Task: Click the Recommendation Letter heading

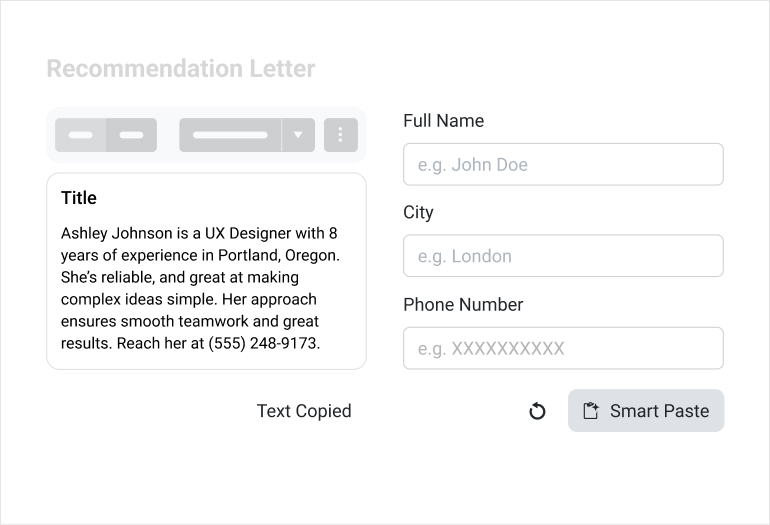Action: click(181, 69)
